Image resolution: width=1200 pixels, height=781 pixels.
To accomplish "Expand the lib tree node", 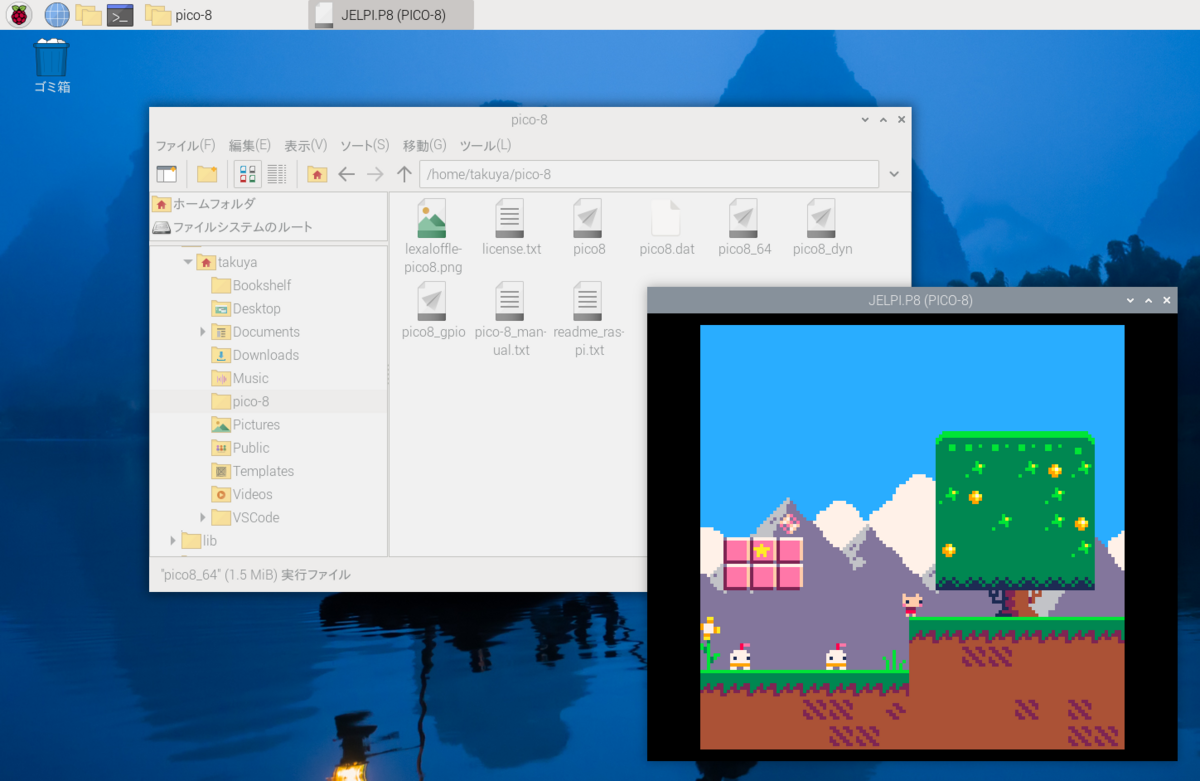I will click(172, 540).
